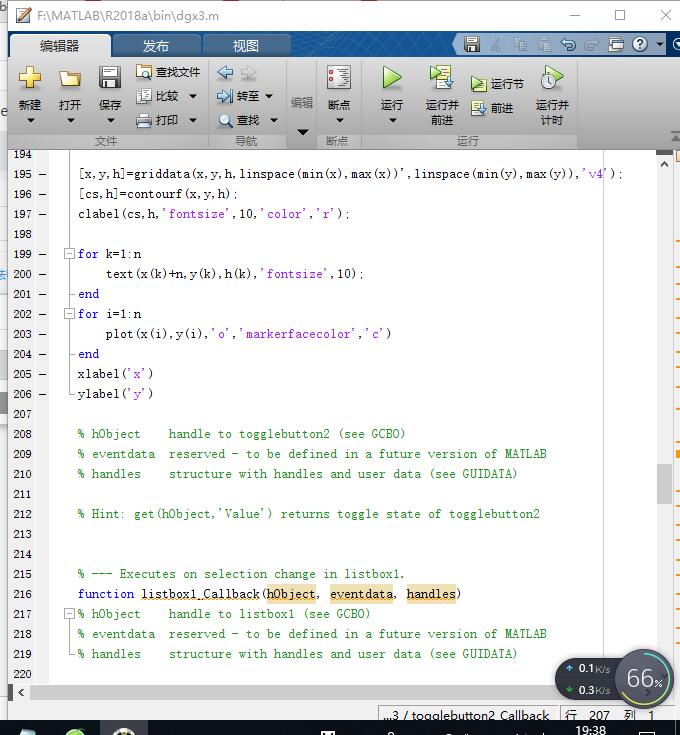The width and height of the screenshot is (680, 735).
Task: Click the 66% performance monitor widget
Action: point(644,678)
